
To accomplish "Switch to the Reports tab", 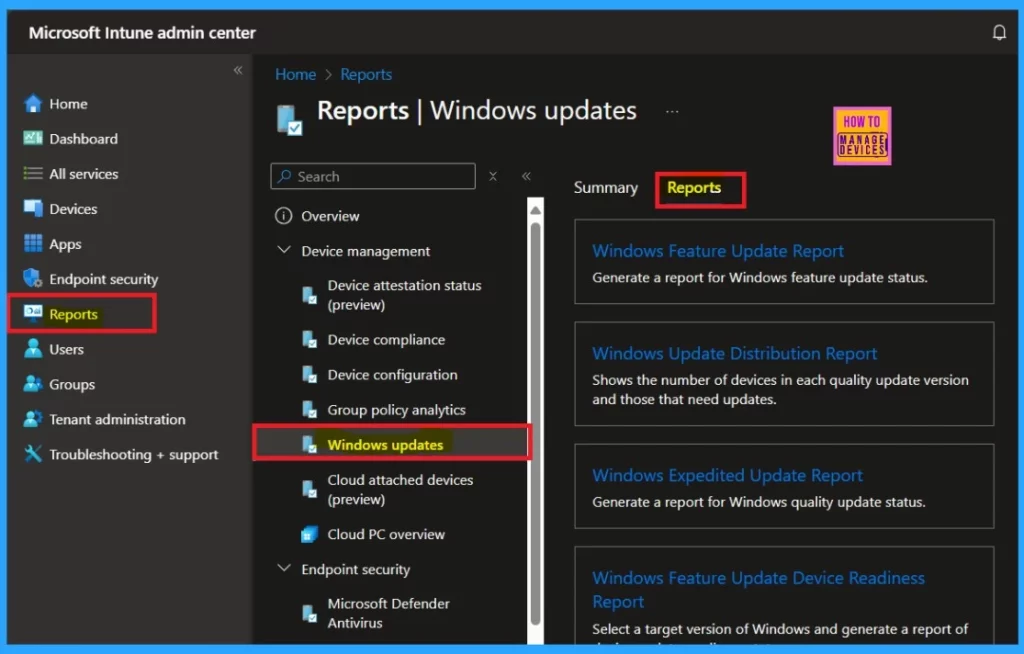I will click(694, 188).
